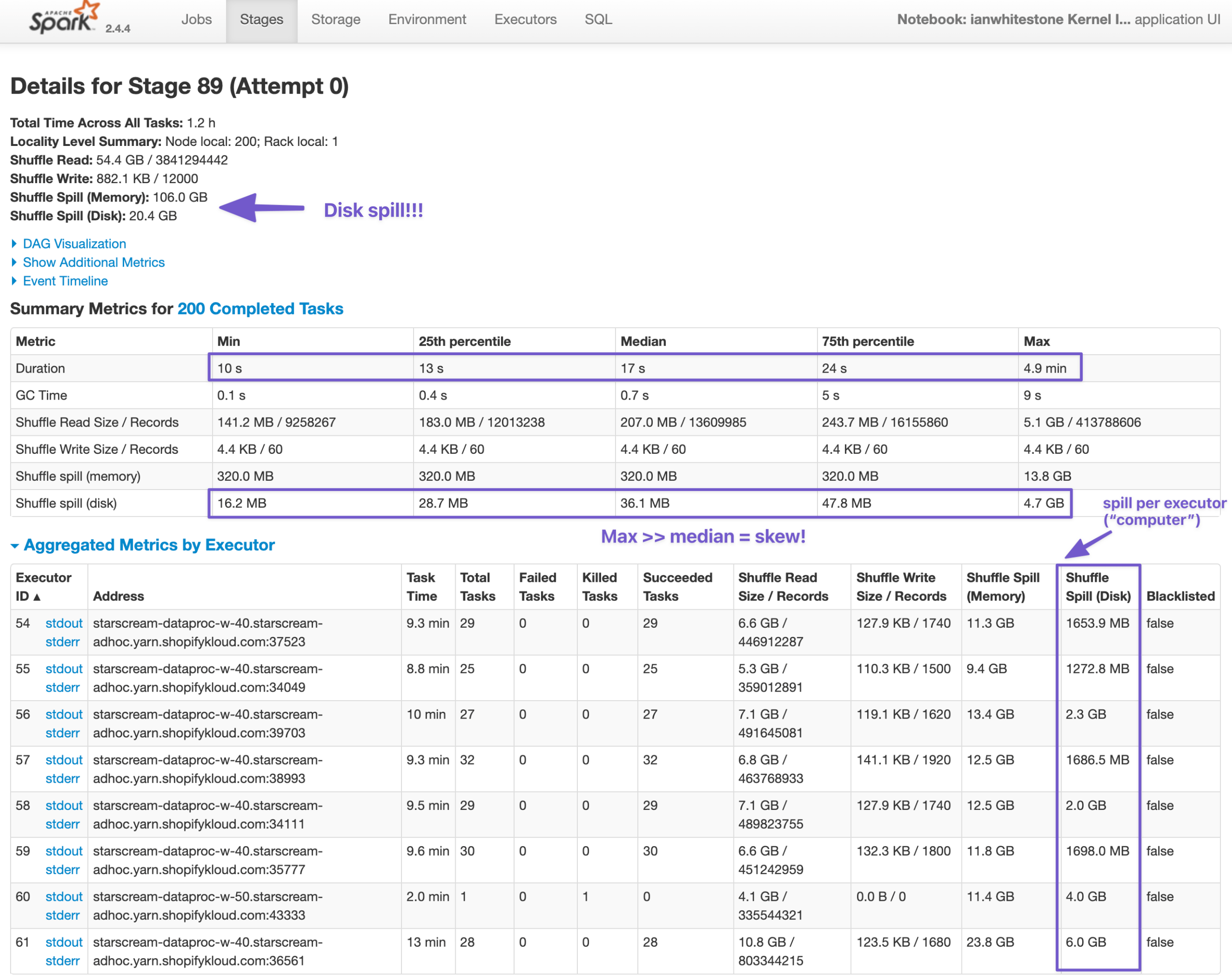This screenshot has width=1232, height=980.
Task: Open stdout logs for executor 60
Action: (63, 896)
